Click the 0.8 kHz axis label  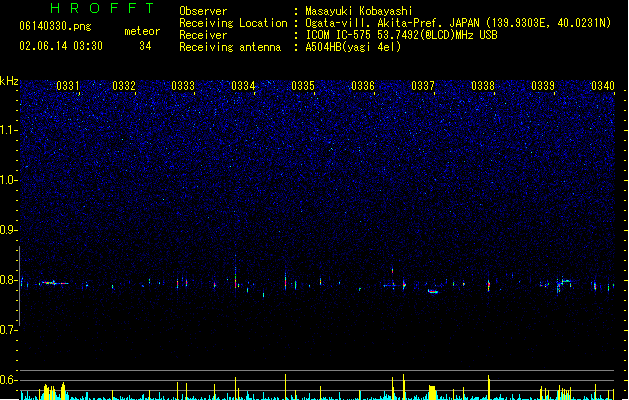(8, 280)
